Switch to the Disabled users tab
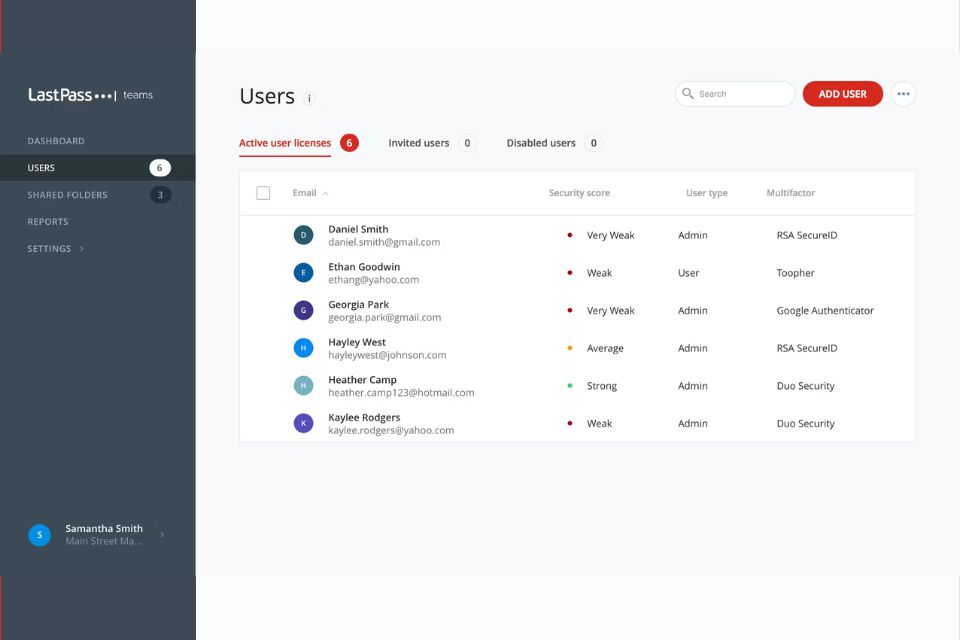This screenshot has width=960, height=640. (x=541, y=143)
